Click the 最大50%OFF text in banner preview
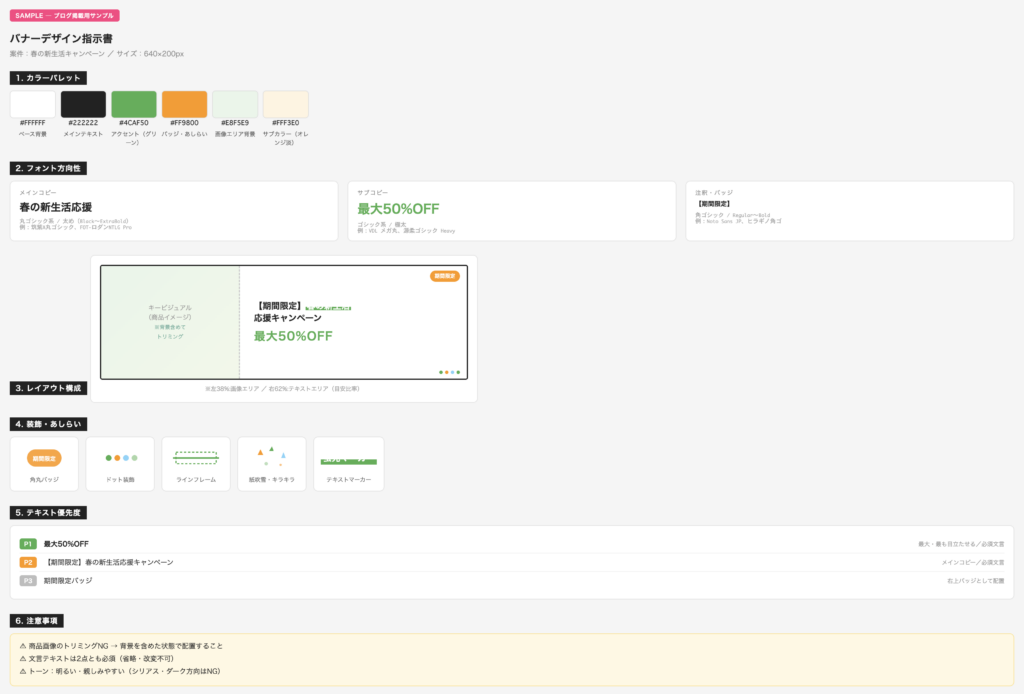The height and width of the screenshot is (694, 1024). [293, 337]
